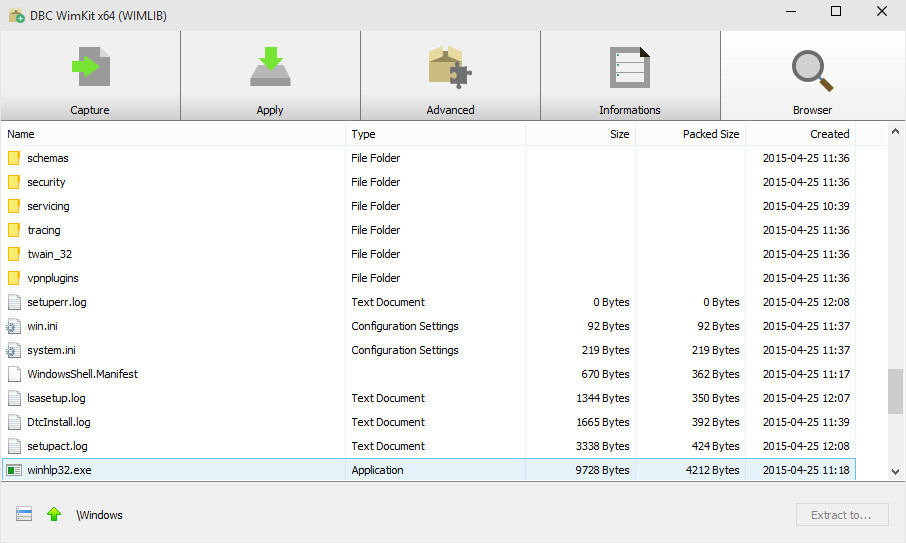Click Configuration Settings type of win.ini
This screenshot has width=906, height=543.
click(404, 326)
